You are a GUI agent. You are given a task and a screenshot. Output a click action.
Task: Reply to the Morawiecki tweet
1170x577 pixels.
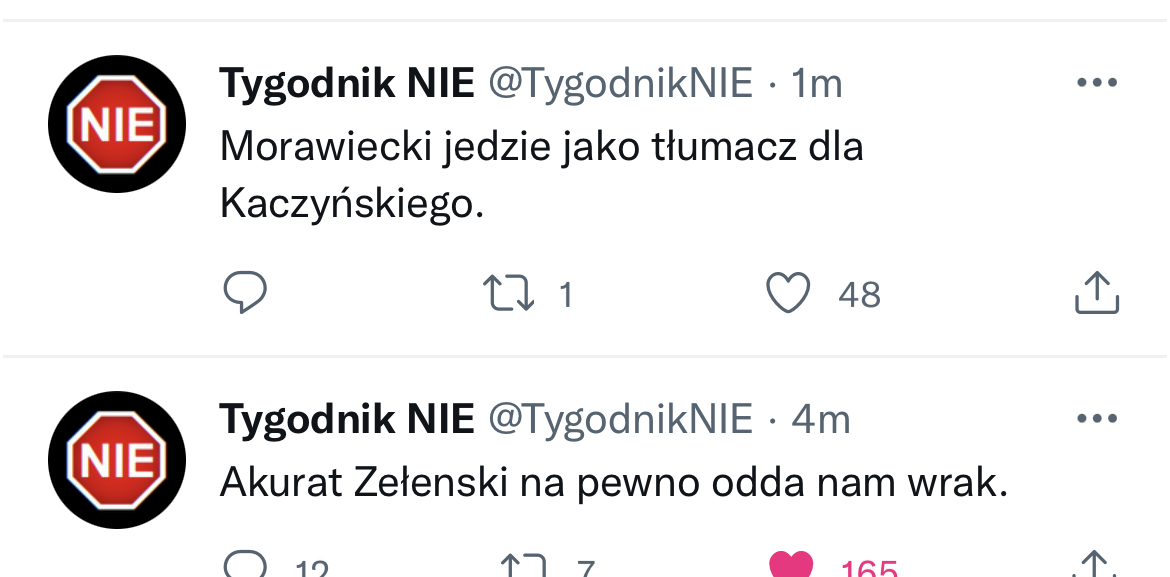244,294
